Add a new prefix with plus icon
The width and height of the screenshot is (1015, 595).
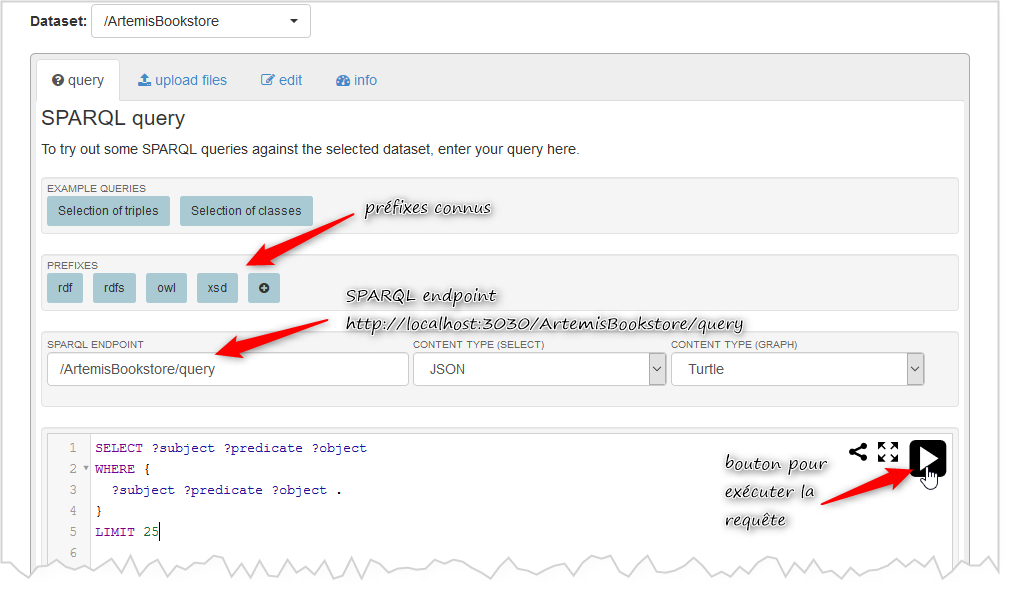[x=264, y=288]
